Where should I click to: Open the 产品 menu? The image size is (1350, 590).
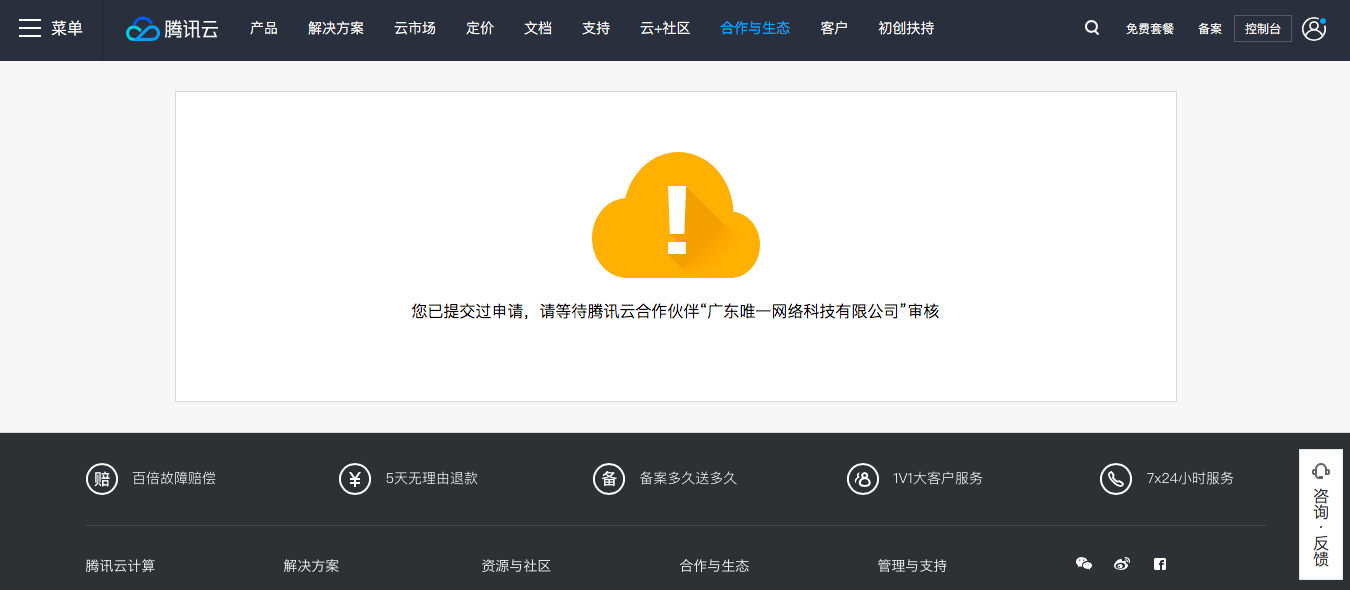click(264, 28)
